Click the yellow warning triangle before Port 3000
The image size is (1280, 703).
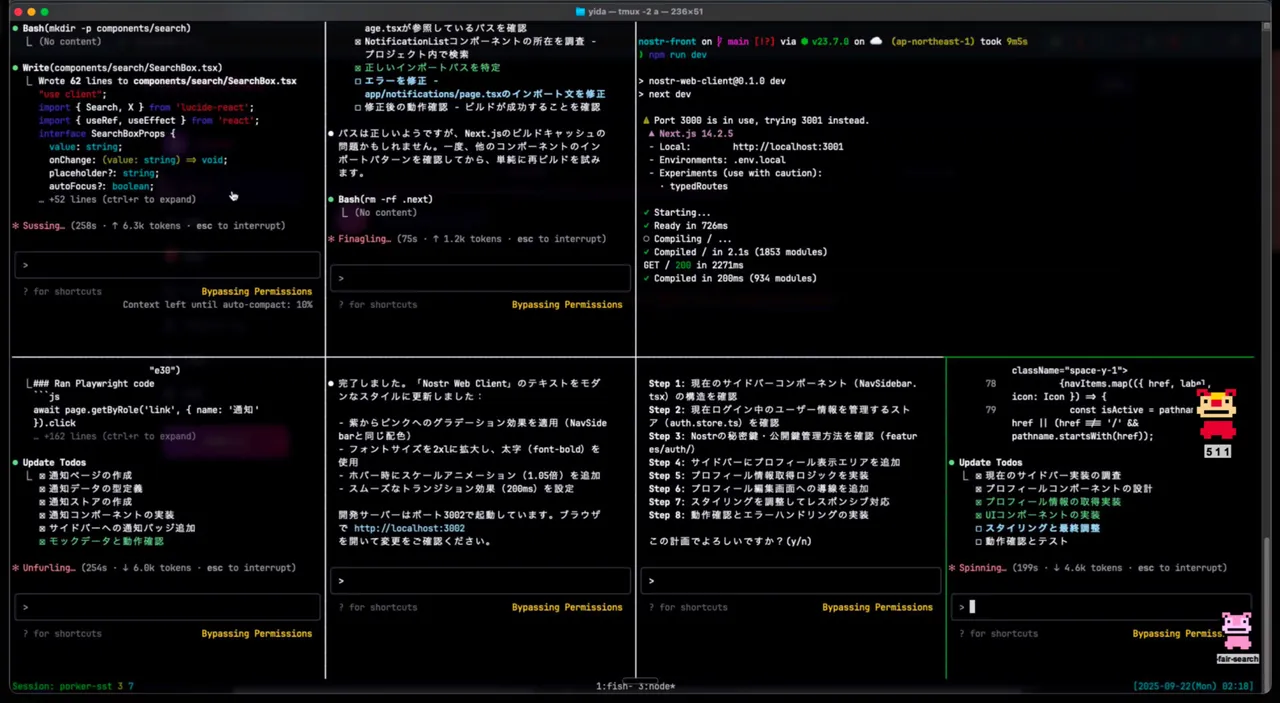pos(647,120)
